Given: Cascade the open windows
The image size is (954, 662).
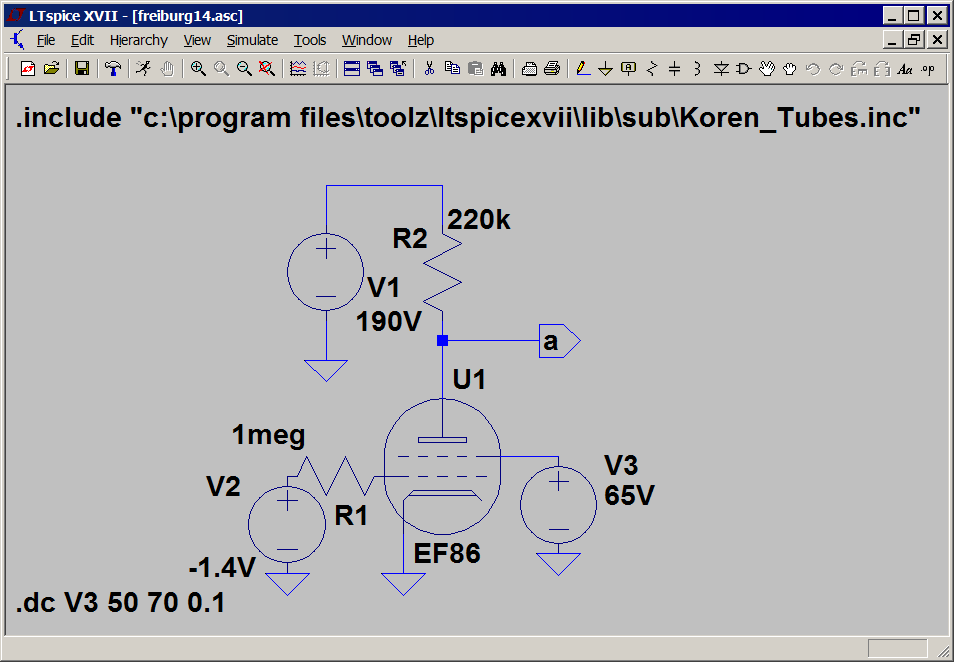Looking at the screenshot, I should point(375,69).
